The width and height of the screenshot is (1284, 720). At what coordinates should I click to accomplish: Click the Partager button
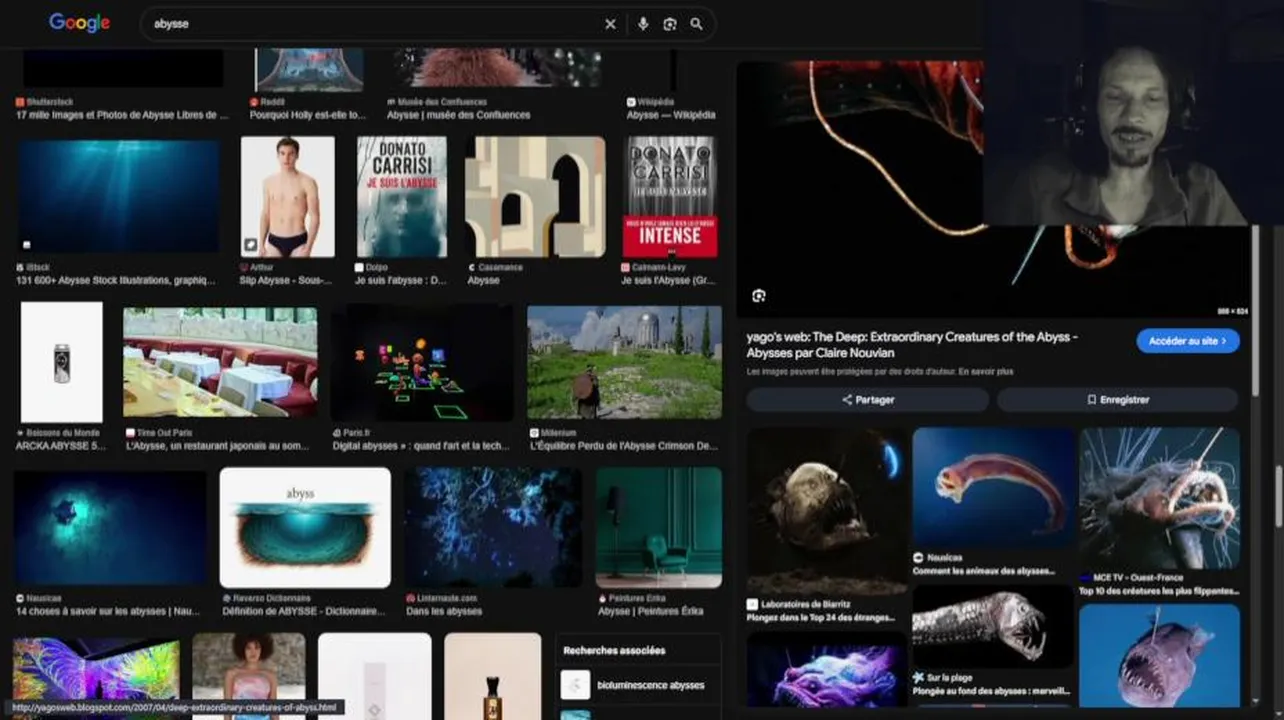pos(868,399)
